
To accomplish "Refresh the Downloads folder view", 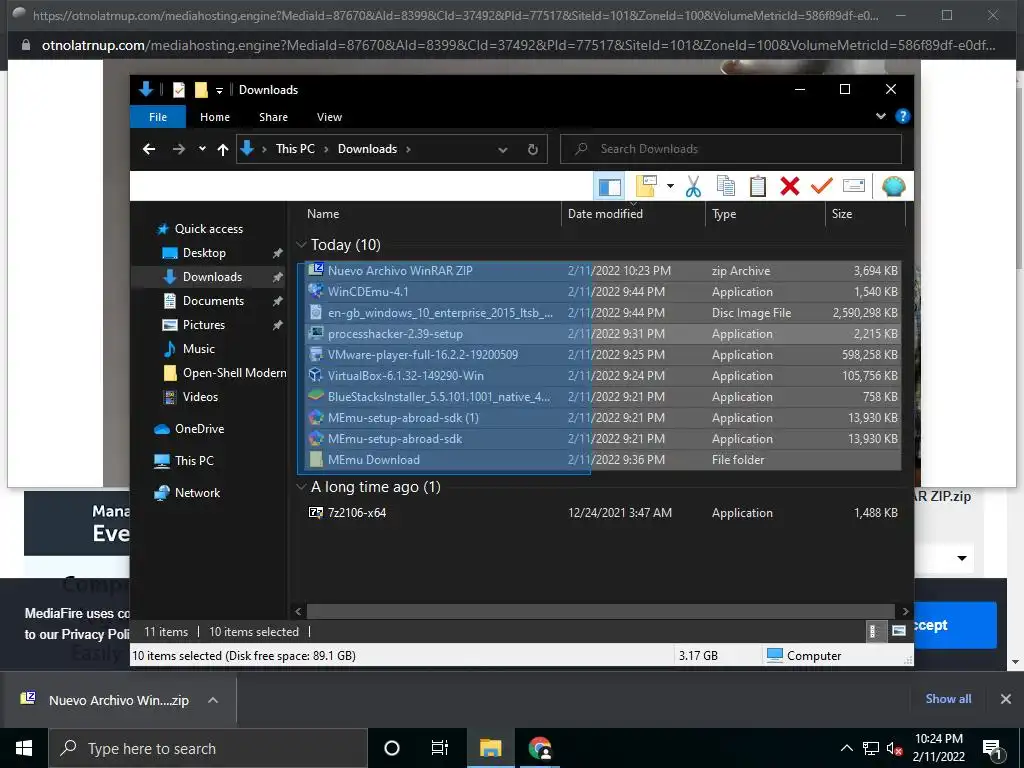I will pos(532,150).
